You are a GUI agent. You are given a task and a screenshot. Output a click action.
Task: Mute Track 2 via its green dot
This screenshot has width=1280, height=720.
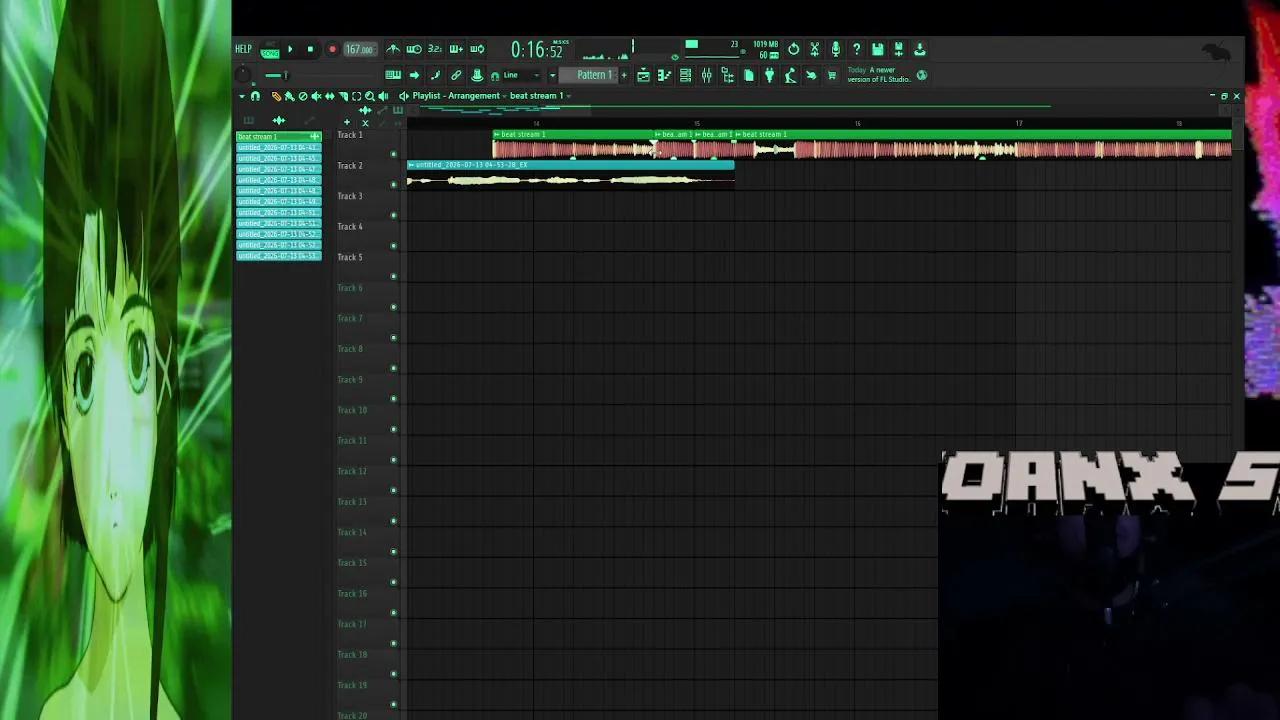(x=393, y=185)
